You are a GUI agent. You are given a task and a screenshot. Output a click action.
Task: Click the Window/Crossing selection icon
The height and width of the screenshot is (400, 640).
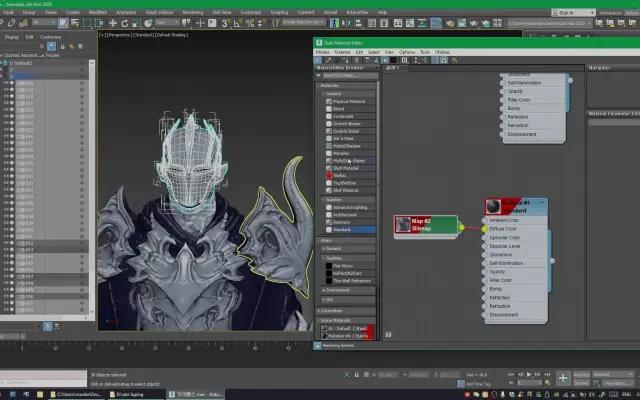[x=99, y=23]
